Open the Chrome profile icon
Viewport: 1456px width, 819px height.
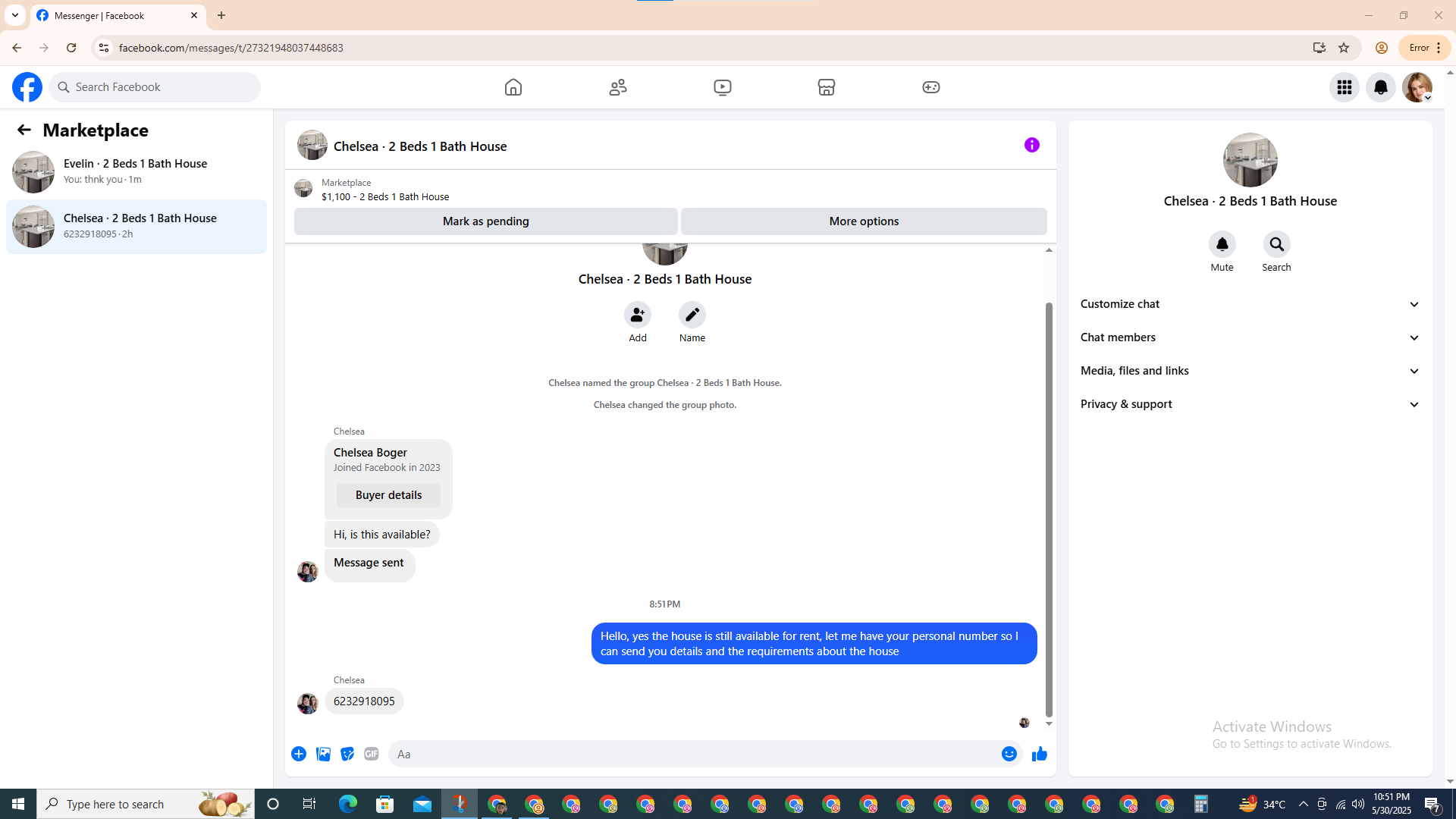coord(1382,48)
